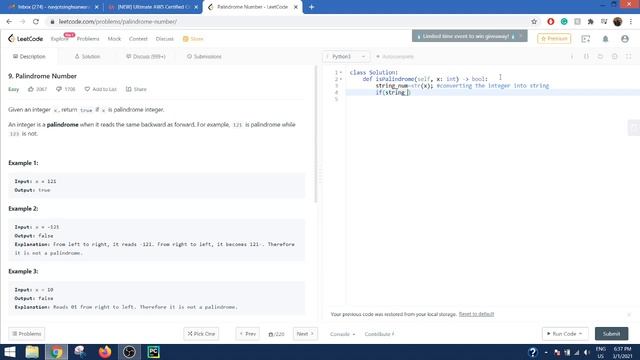Open the Run Code dropdown button
Viewport: 640px width, 360px height.
pos(565,333)
